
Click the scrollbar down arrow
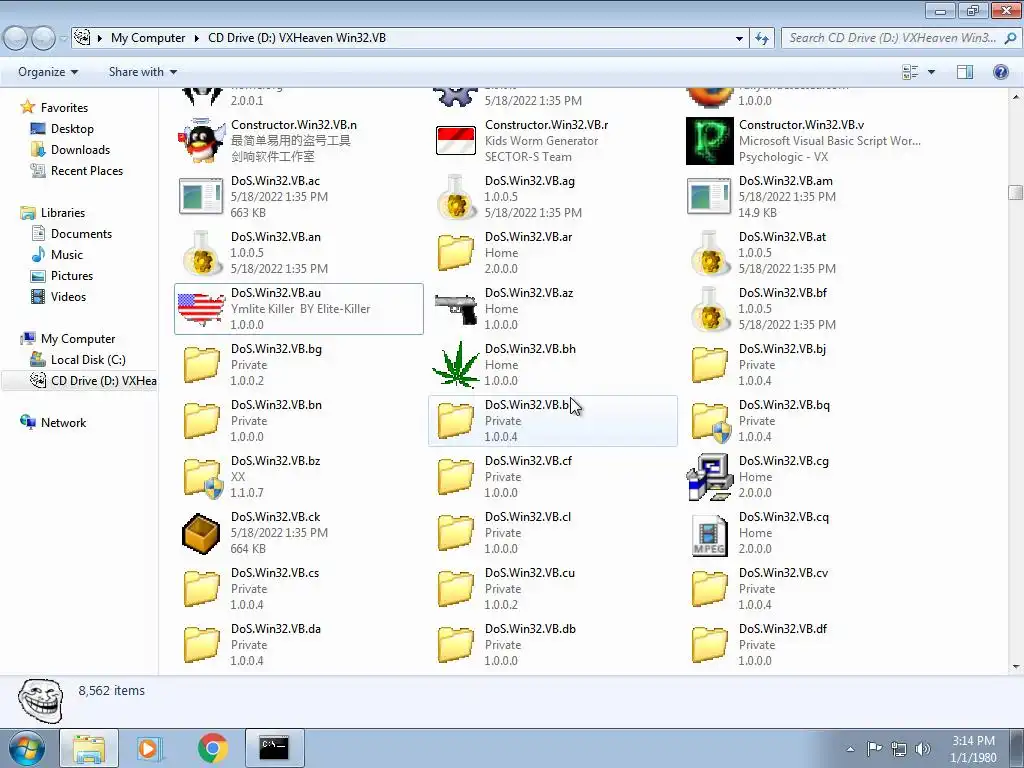pos(1016,667)
